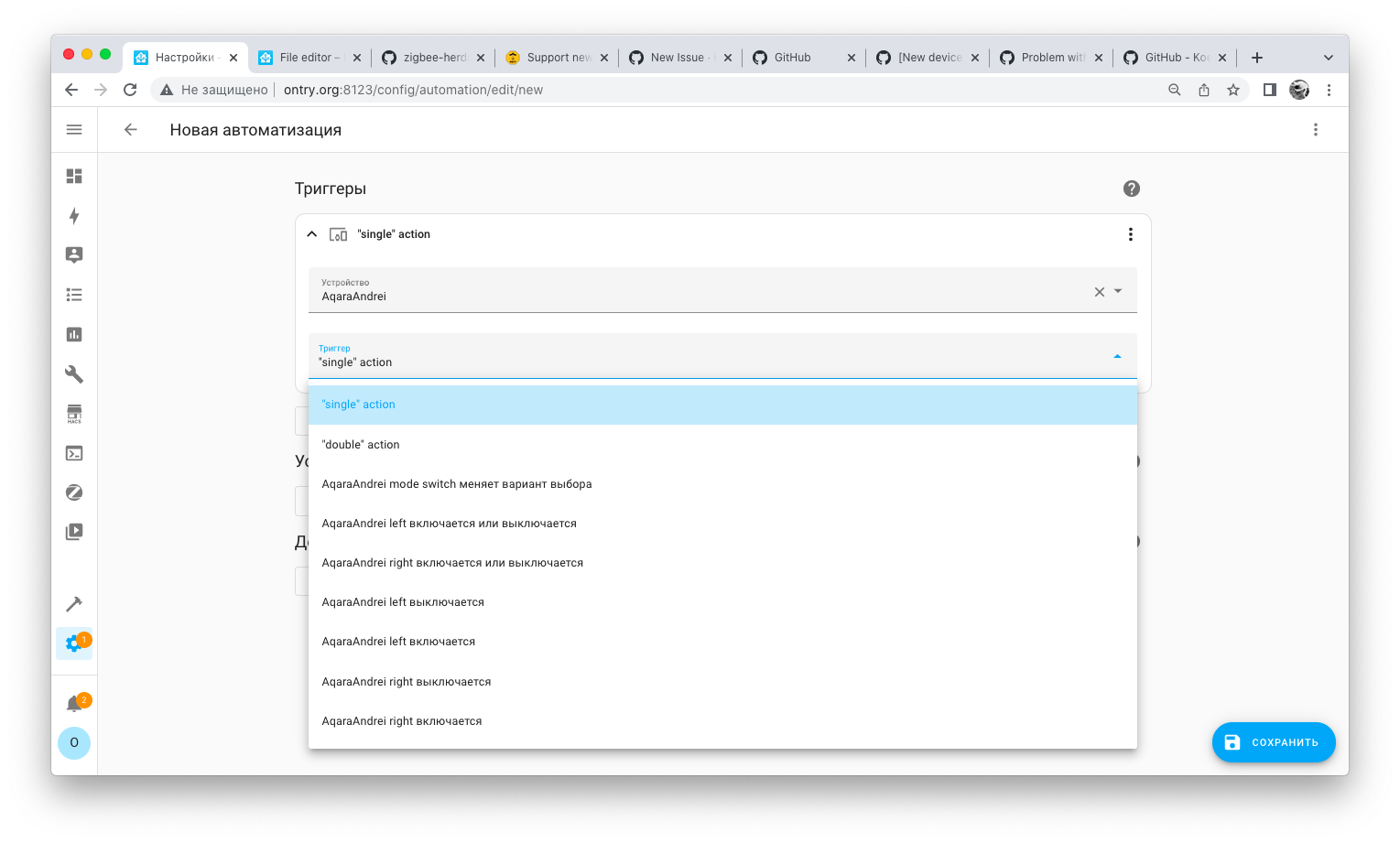Open HACS from the sidebar
Image resolution: width=1400 pixels, height=843 pixels.
[74, 414]
